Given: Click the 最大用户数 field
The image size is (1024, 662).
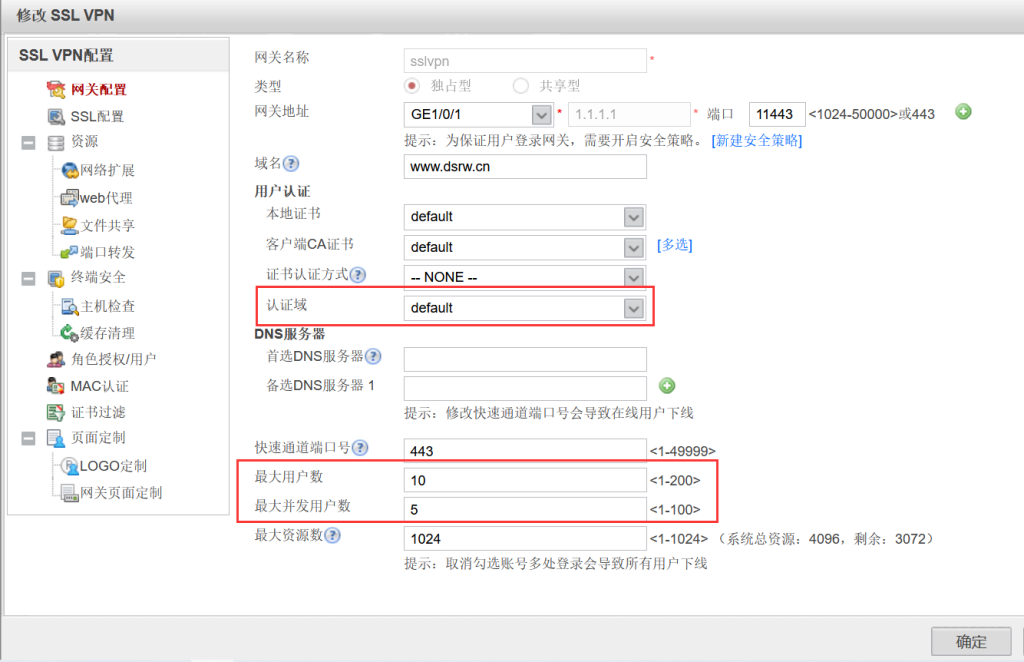Looking at the screenshot, I should tap(525, 480).
